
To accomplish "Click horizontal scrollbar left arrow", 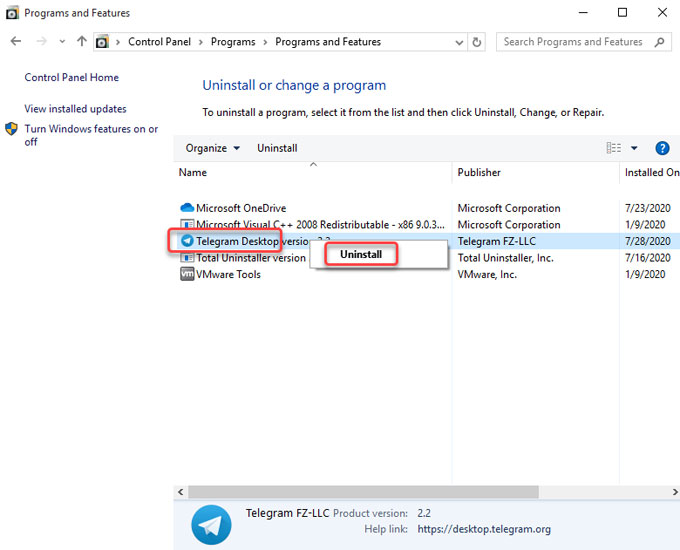I will pos(180,492).
